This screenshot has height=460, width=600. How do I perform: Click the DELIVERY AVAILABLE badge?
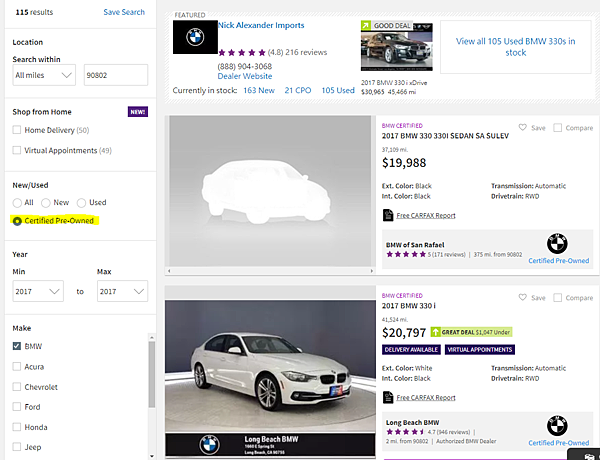click(411, 349)
